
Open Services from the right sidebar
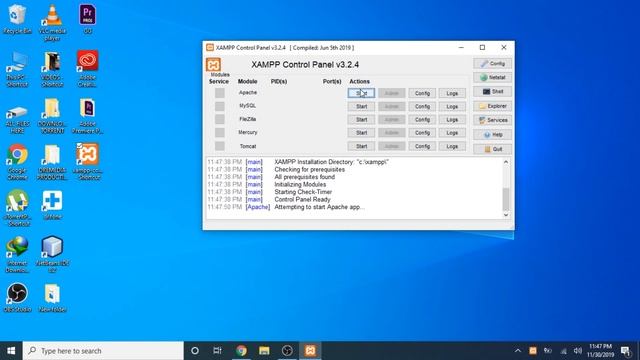point(493,120)
